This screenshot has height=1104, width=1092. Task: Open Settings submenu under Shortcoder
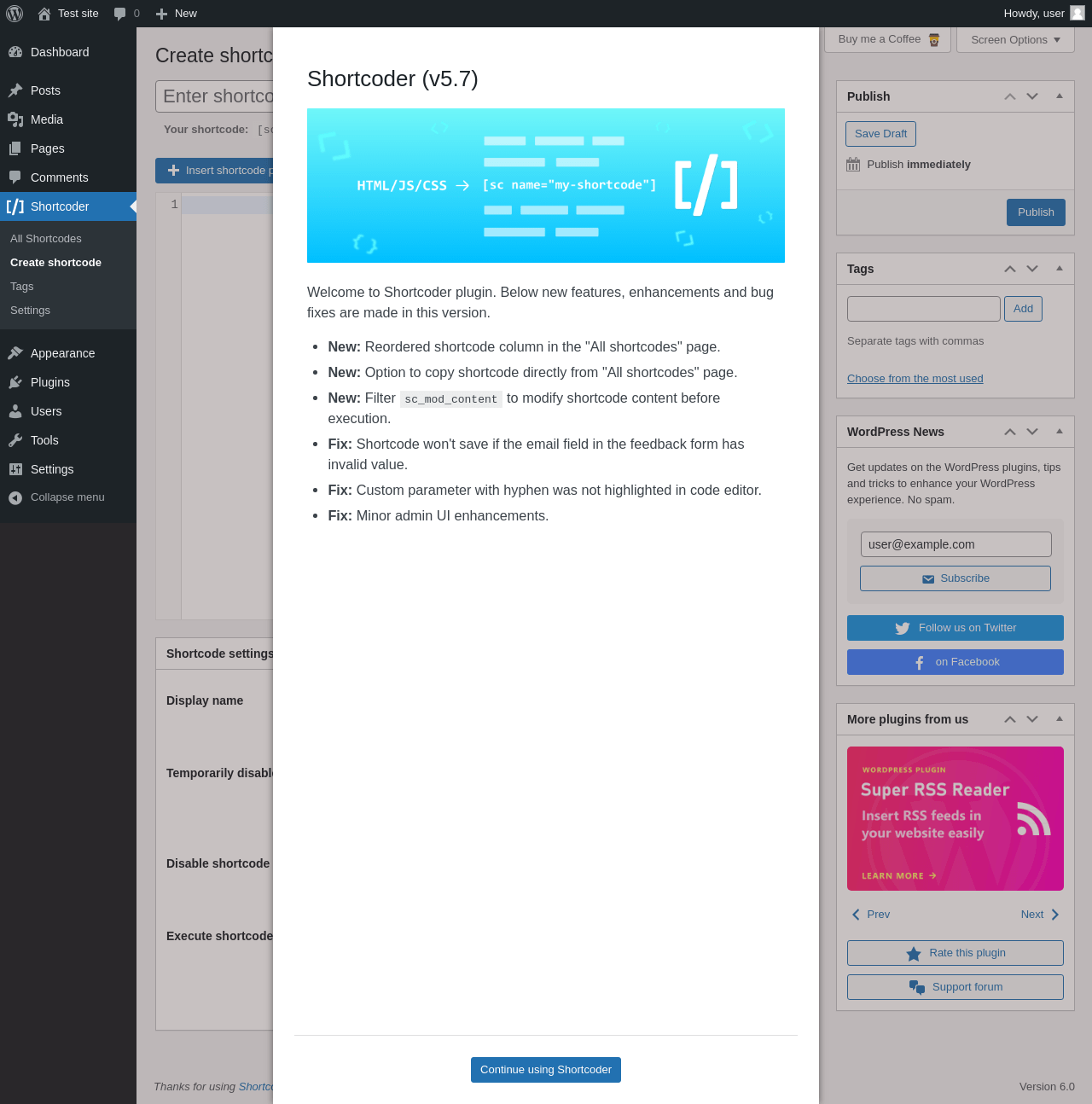(x=30, y=311)
